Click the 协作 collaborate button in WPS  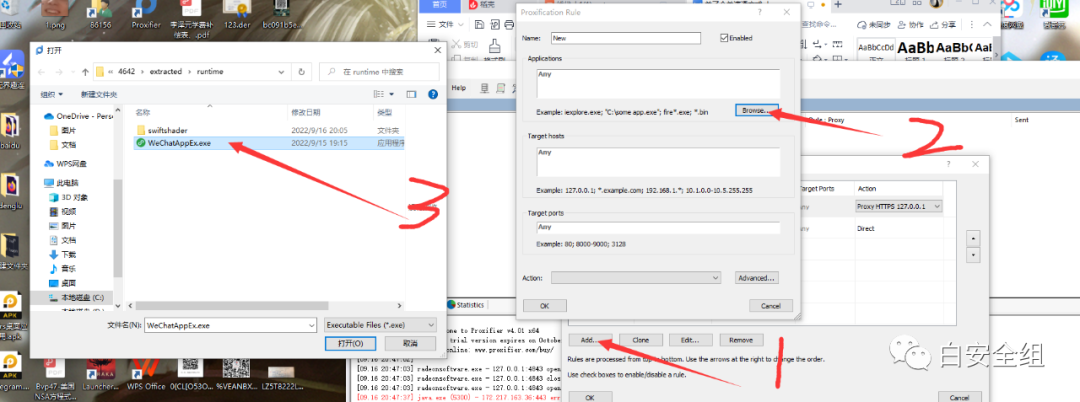(x=911, y=24)
